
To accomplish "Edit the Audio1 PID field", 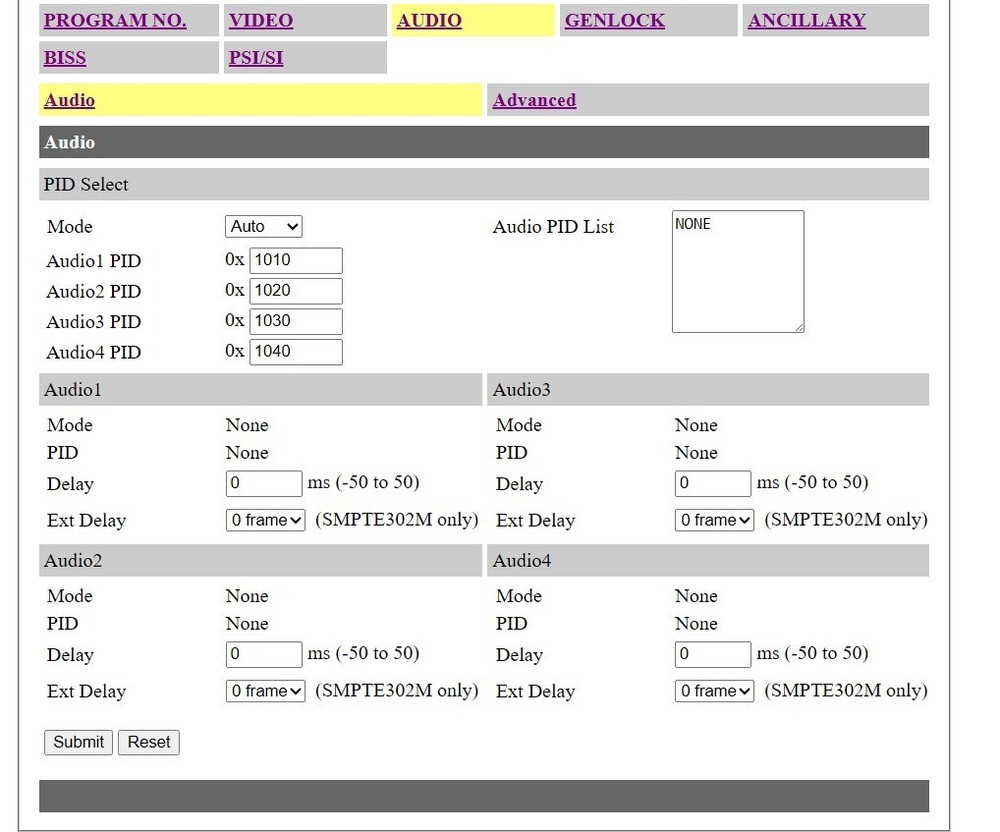I will coord(296,260).
